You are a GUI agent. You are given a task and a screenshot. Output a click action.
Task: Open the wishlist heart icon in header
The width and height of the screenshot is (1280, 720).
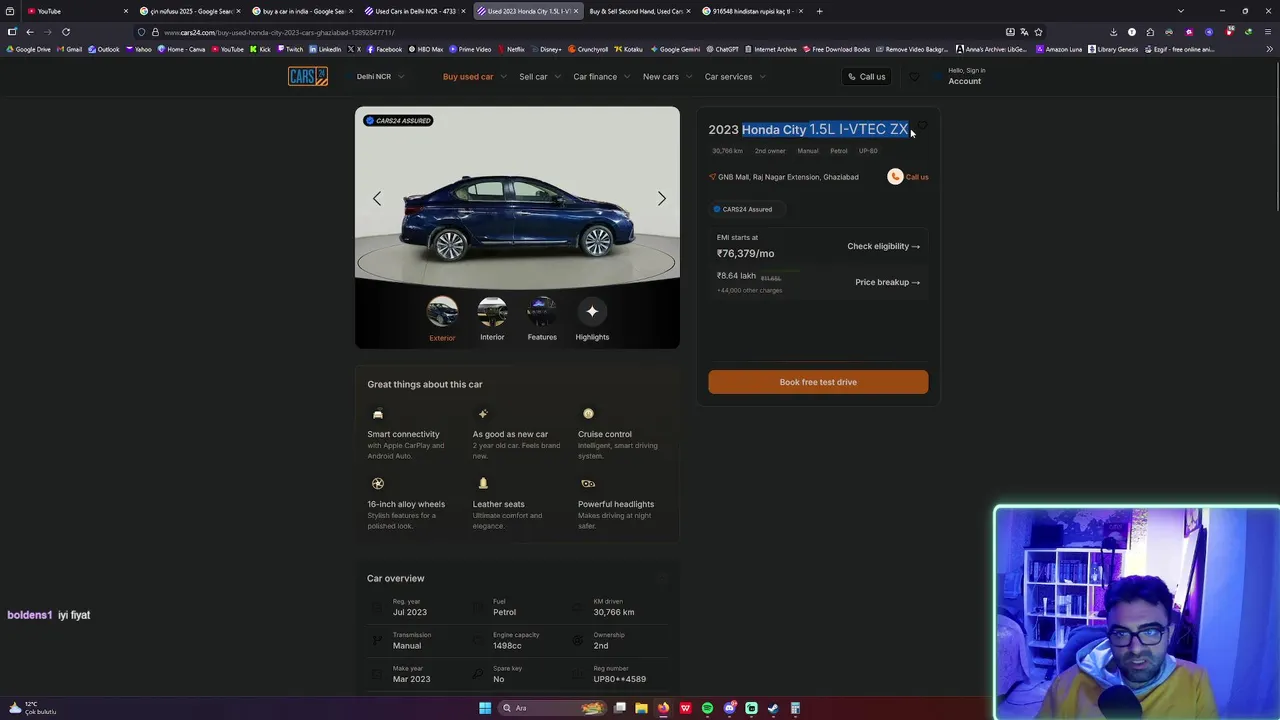pos(914,76)
